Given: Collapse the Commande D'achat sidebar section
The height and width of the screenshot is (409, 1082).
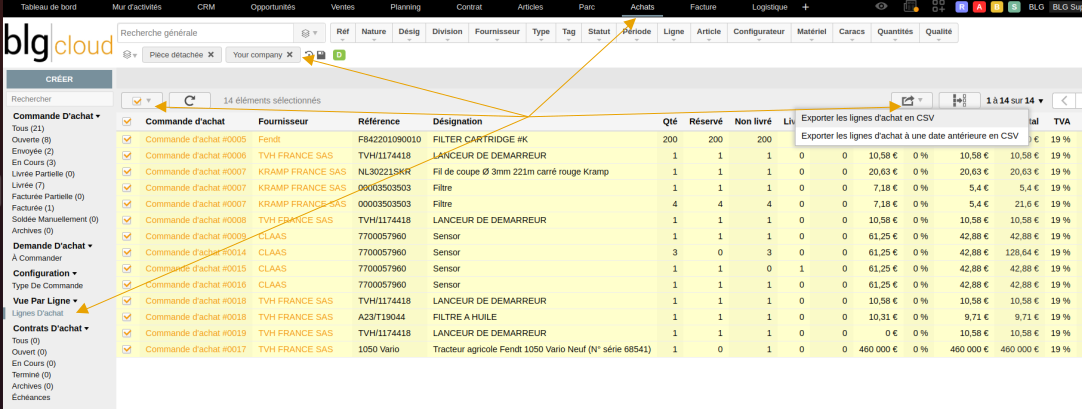Looking at the screenshot, I should (x=57, y=117).
